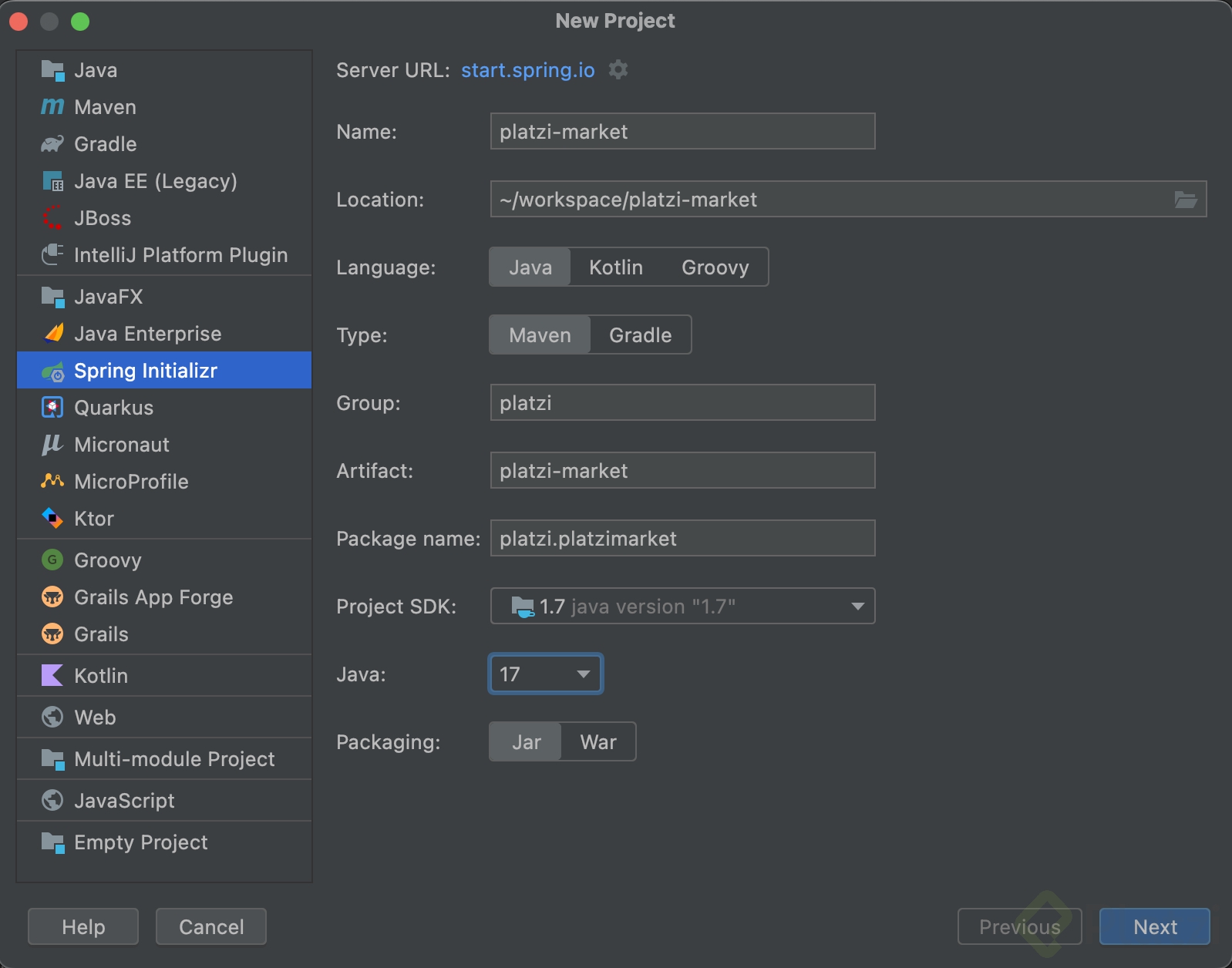The image size is (1232, 968).
Task: Click the Artifact input field
Action: [x=682, y=470]
